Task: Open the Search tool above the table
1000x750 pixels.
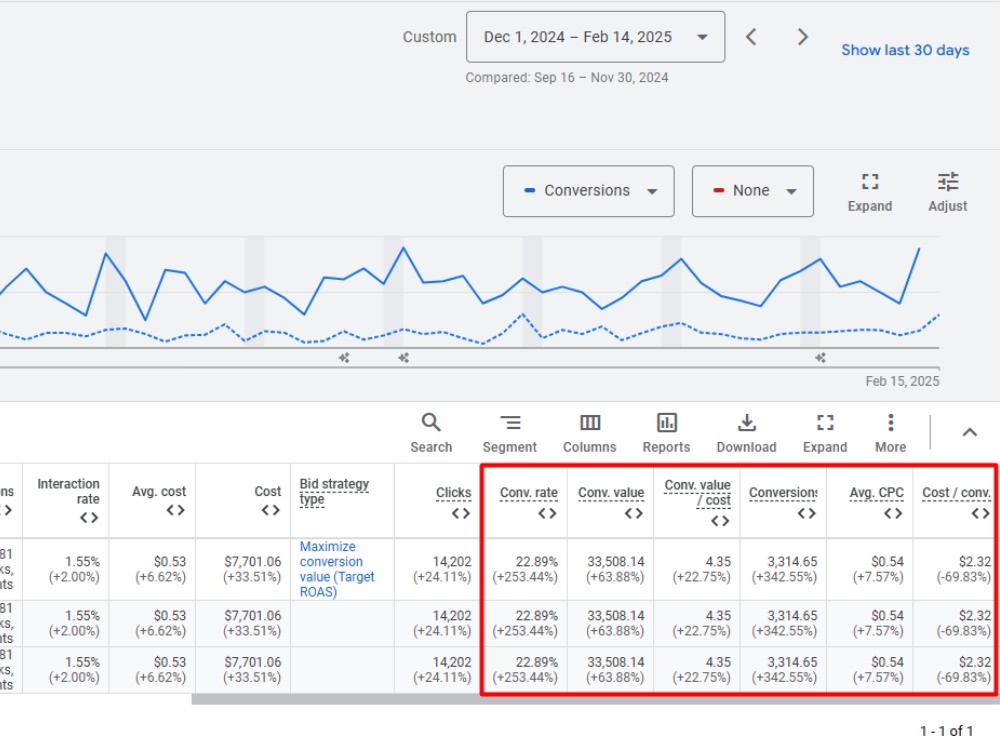Action: pyautogui.click(x=431, y=433)
